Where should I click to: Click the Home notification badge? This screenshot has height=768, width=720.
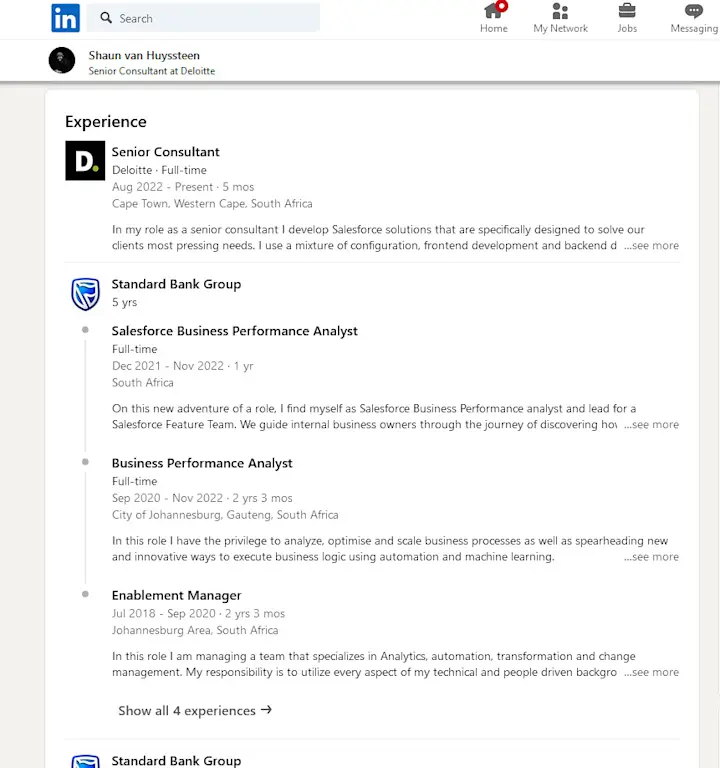click(502, 6)
